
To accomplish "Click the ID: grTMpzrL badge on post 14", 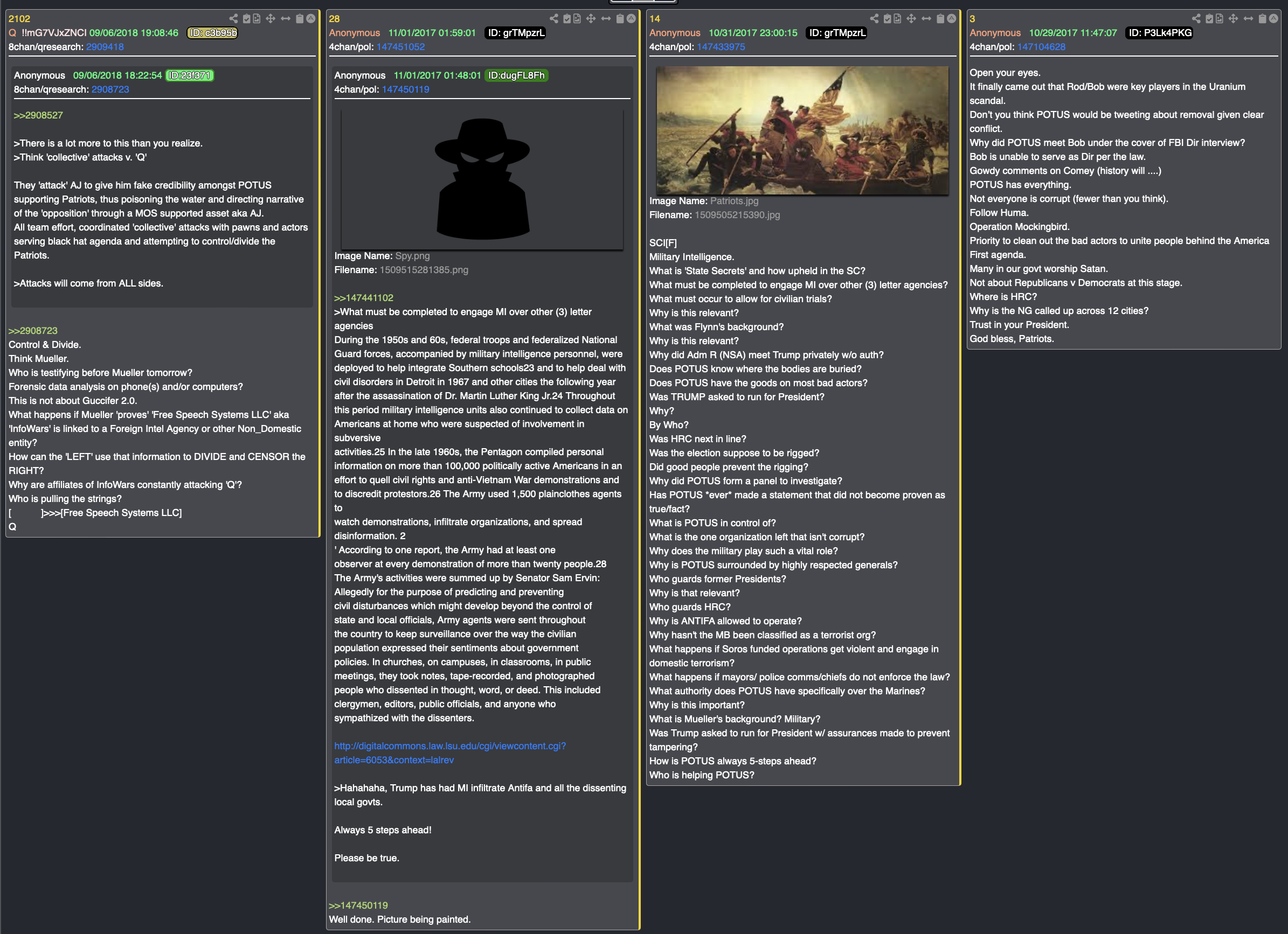I will click(x=837, y=33).
